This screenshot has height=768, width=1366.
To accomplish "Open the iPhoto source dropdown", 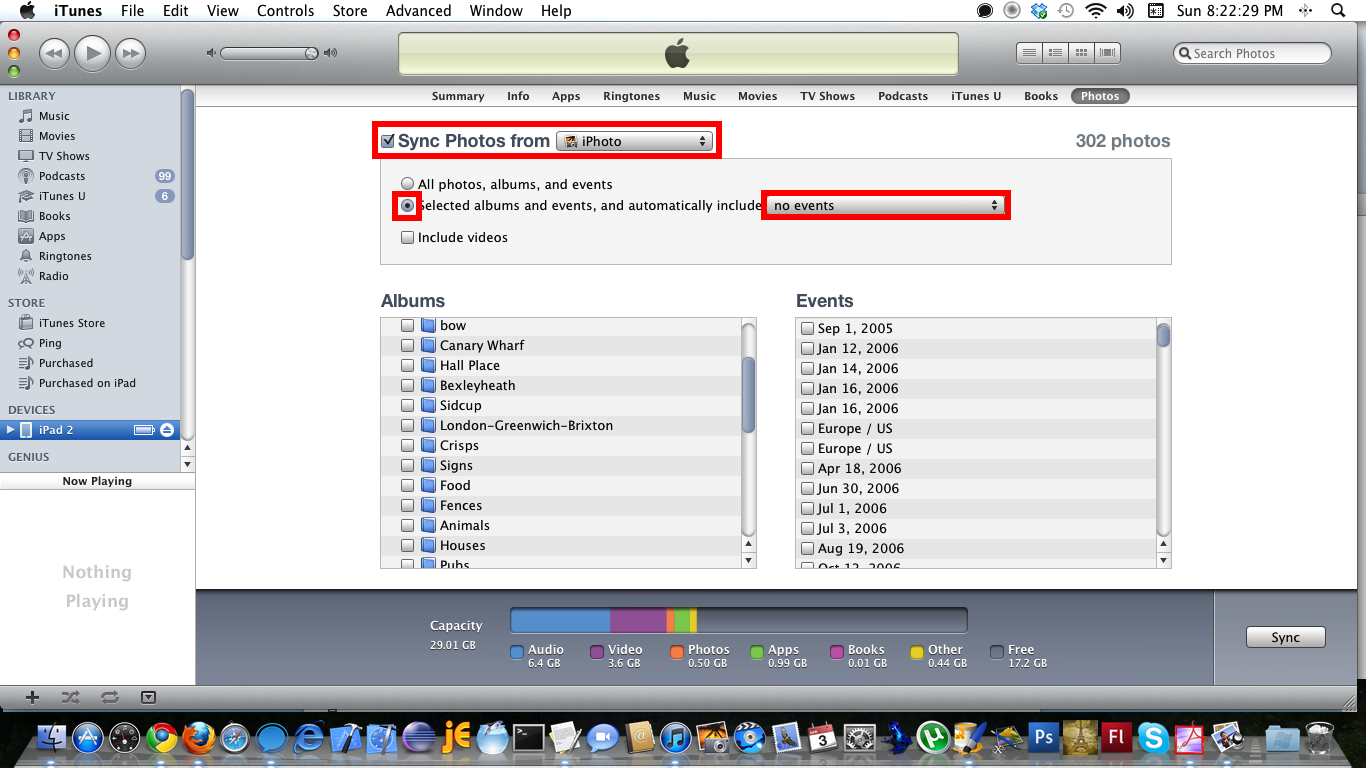I will [x=632, y=142].
